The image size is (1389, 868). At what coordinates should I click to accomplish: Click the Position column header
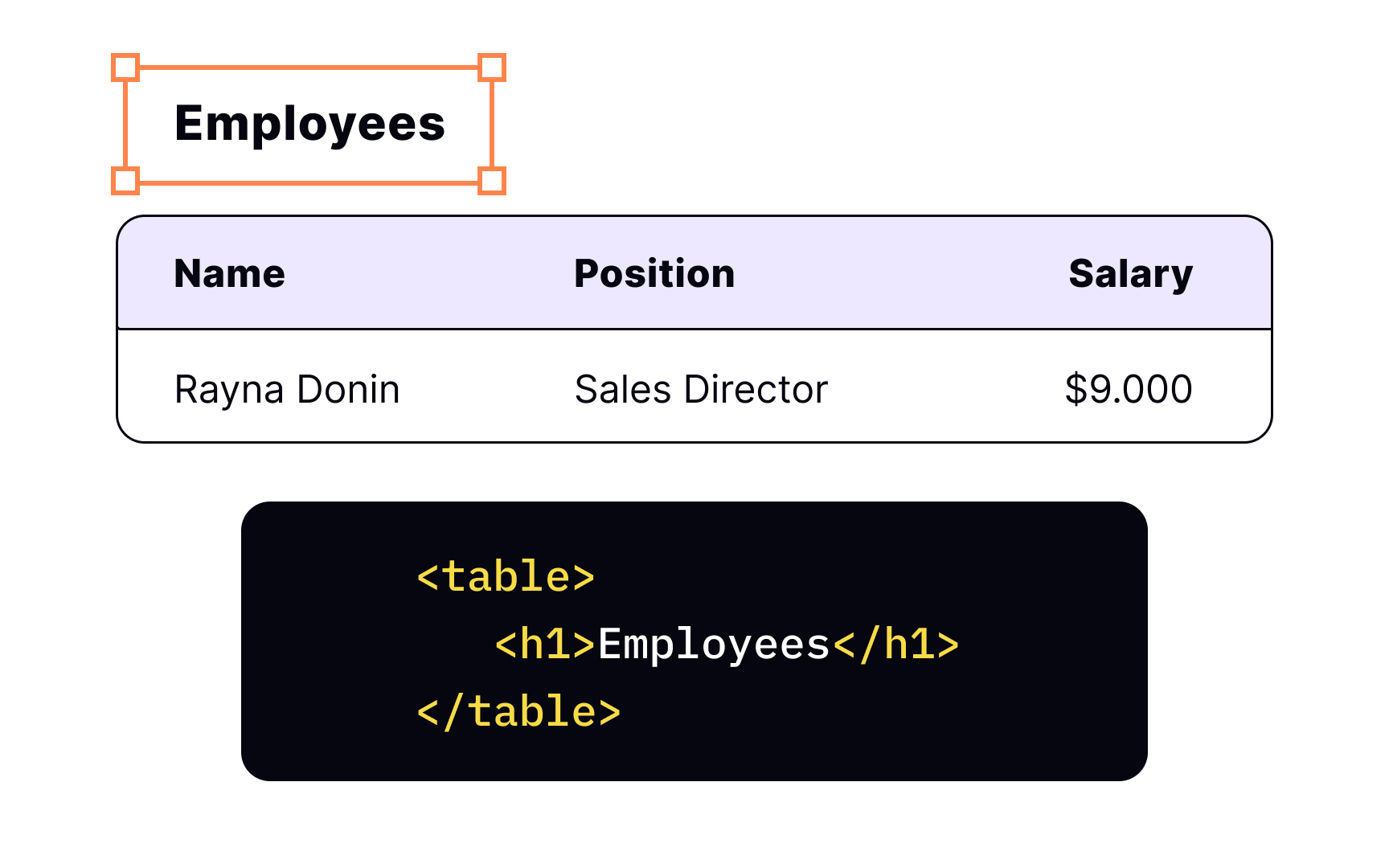tap(654, 274)
